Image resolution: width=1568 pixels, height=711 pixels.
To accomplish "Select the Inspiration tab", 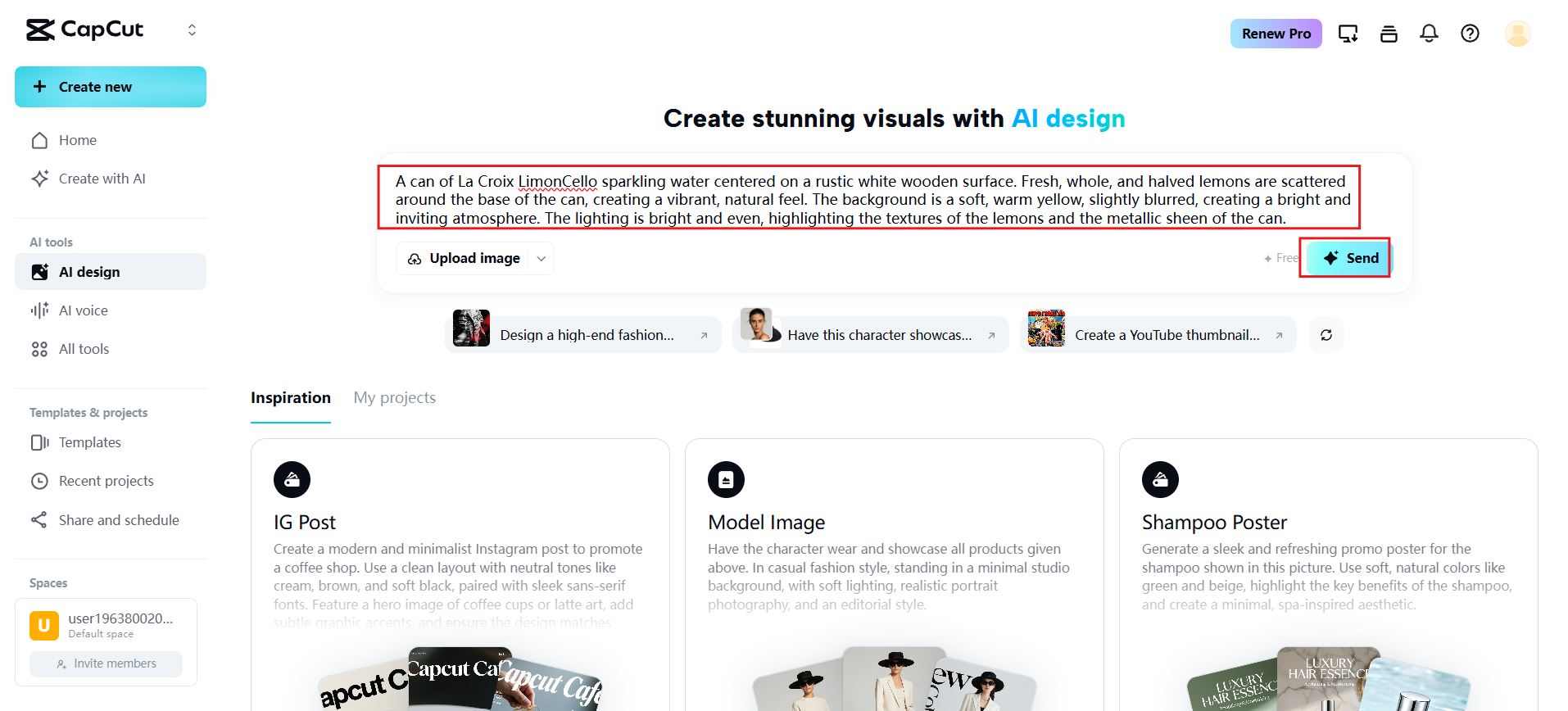I will coord(291,398).
